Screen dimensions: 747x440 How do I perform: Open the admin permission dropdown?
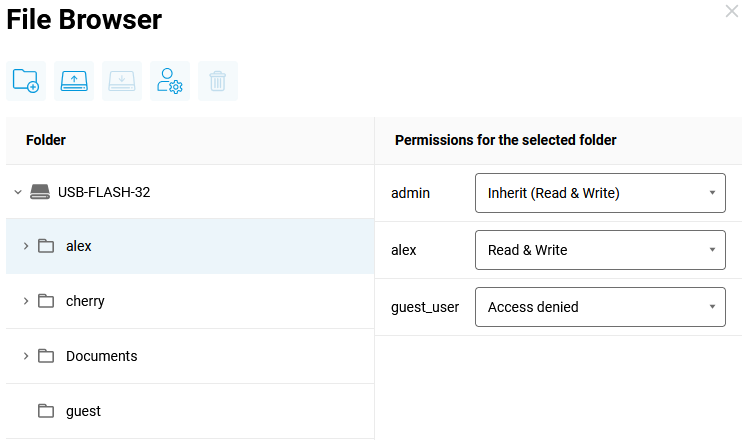pyautogui.click(x=600, y=193)
